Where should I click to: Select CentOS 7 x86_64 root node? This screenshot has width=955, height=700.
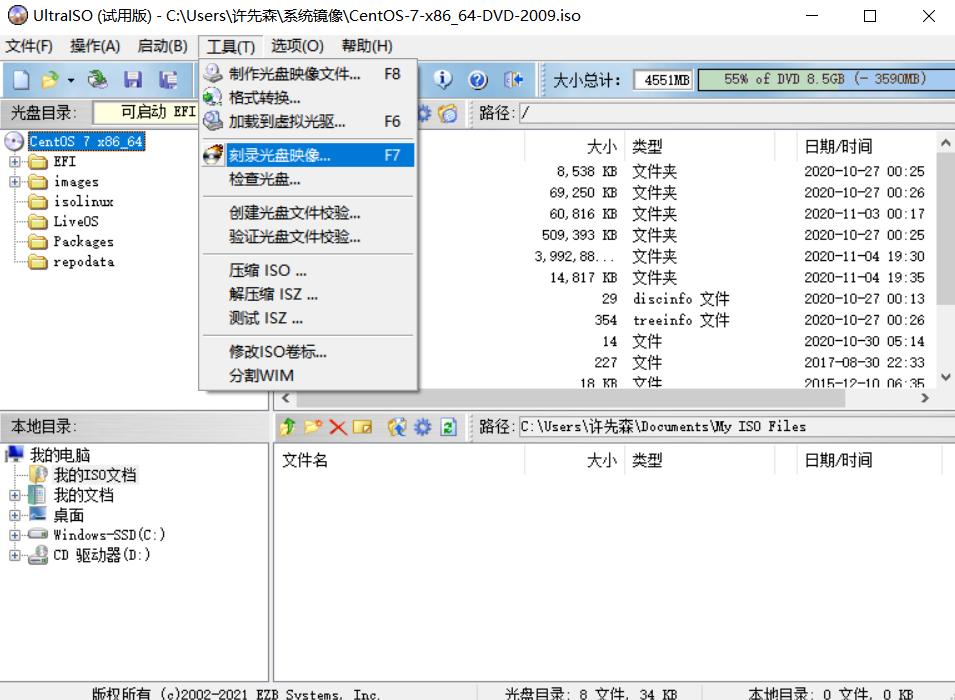[86, 142]
